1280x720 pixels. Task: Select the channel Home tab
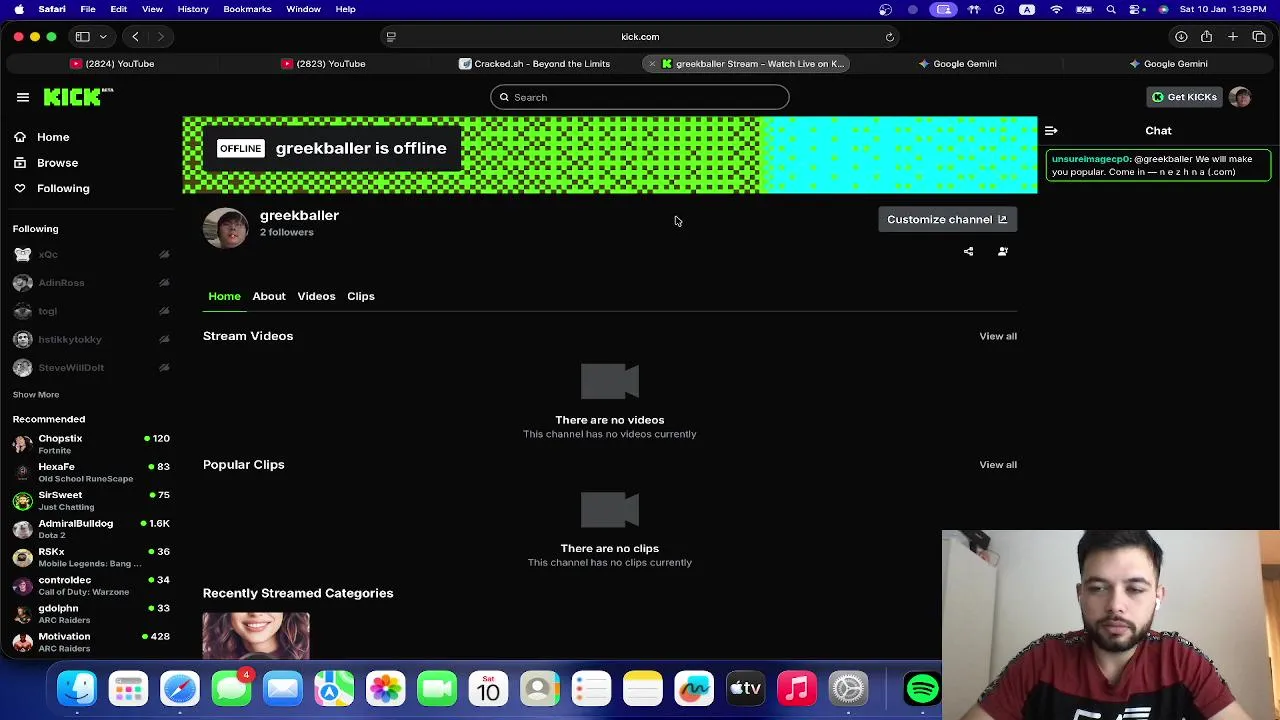tap(224, 296)
